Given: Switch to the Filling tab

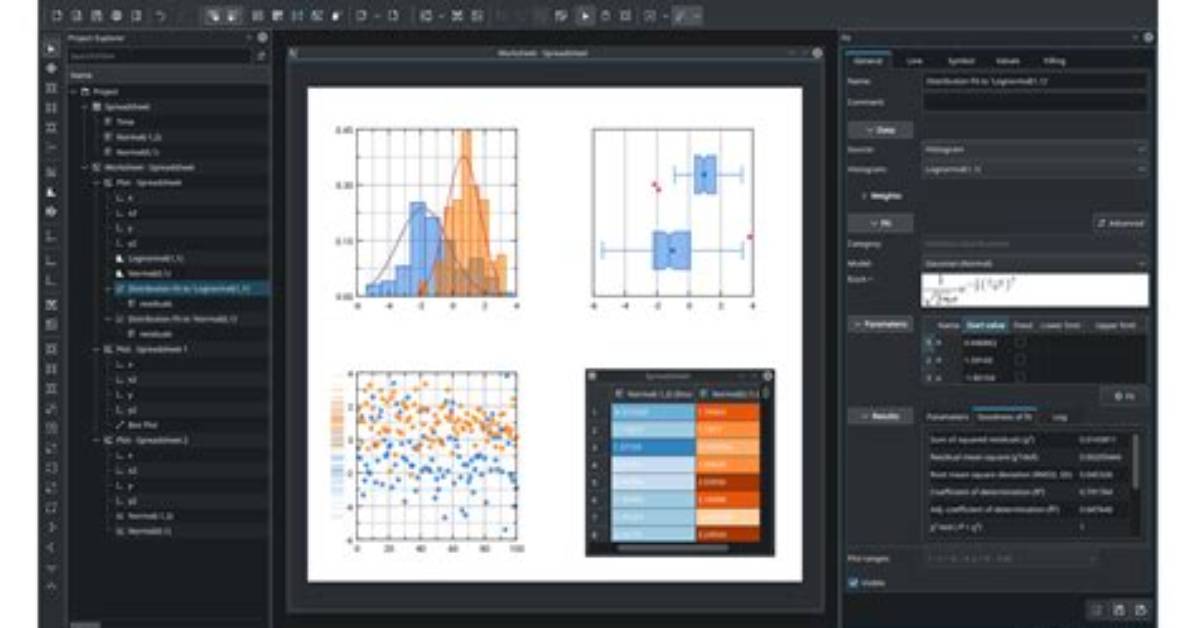Looking at the screenshot, I should tap(1054, 61).
